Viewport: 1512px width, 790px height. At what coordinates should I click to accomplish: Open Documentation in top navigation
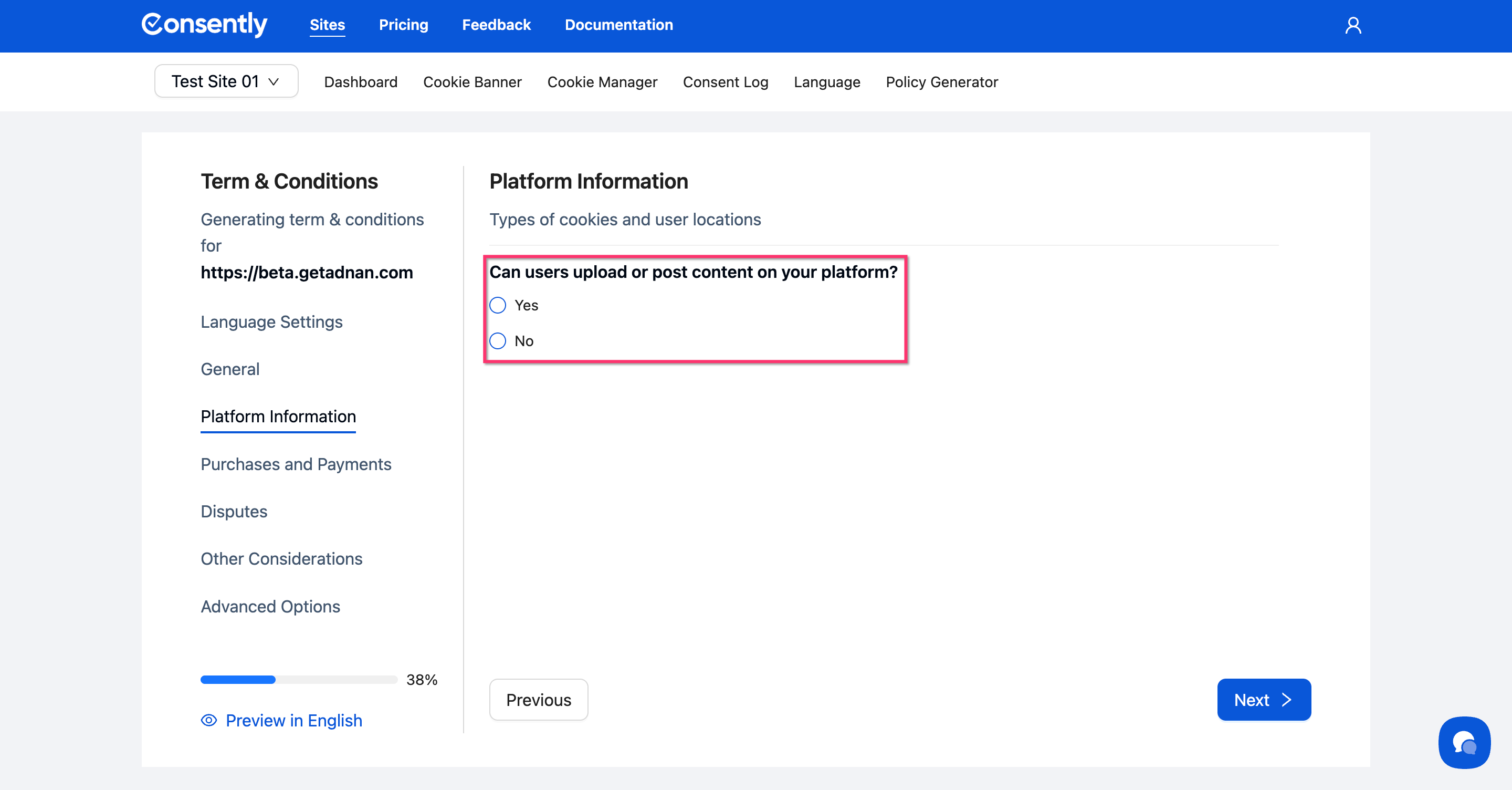[x=618, y=25]
